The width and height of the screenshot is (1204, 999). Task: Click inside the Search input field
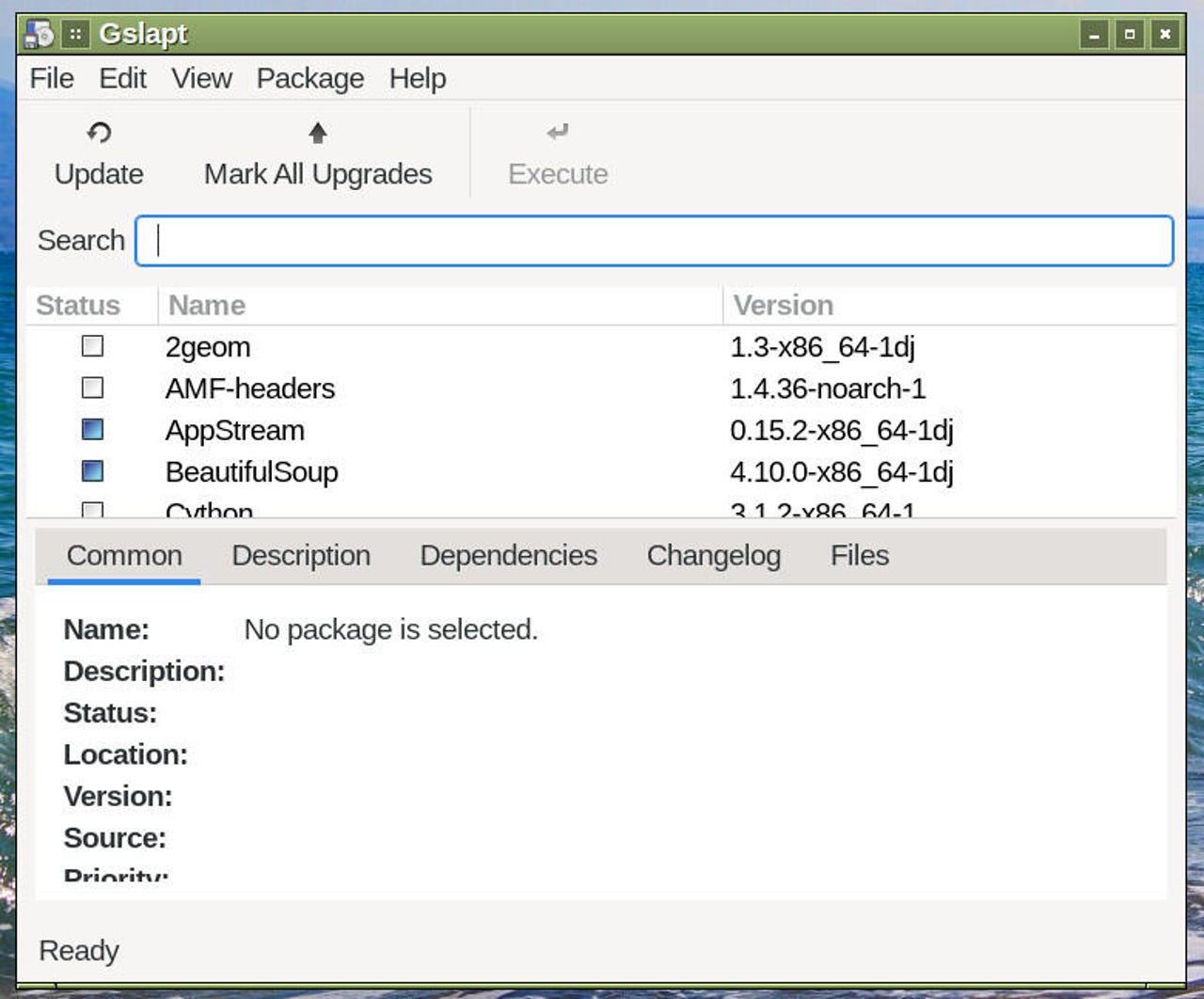(654, 241)
